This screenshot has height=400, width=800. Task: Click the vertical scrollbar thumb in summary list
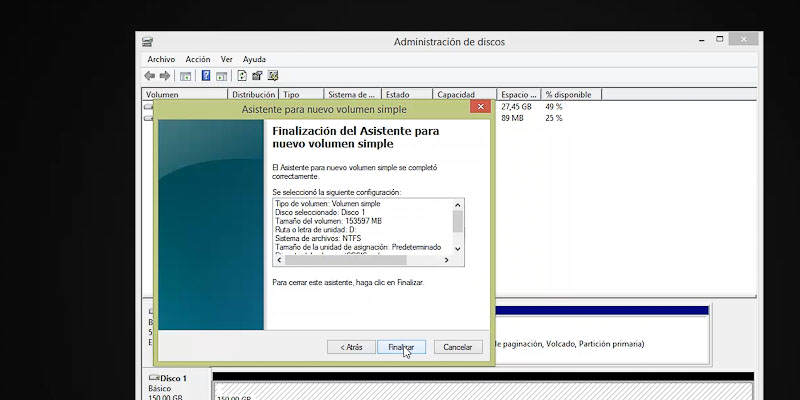[458, 221]
